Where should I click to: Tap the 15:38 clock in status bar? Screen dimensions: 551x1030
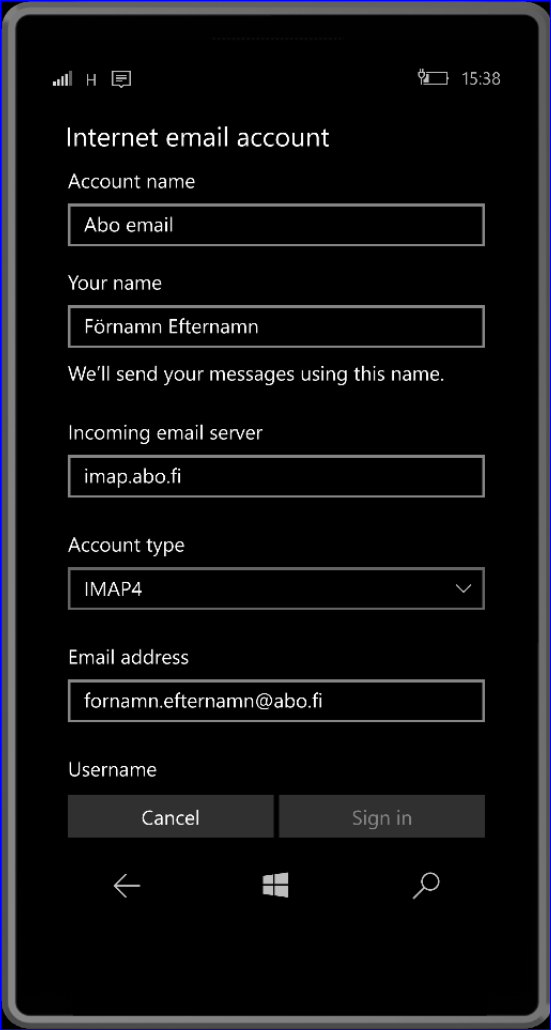(481, 79)
